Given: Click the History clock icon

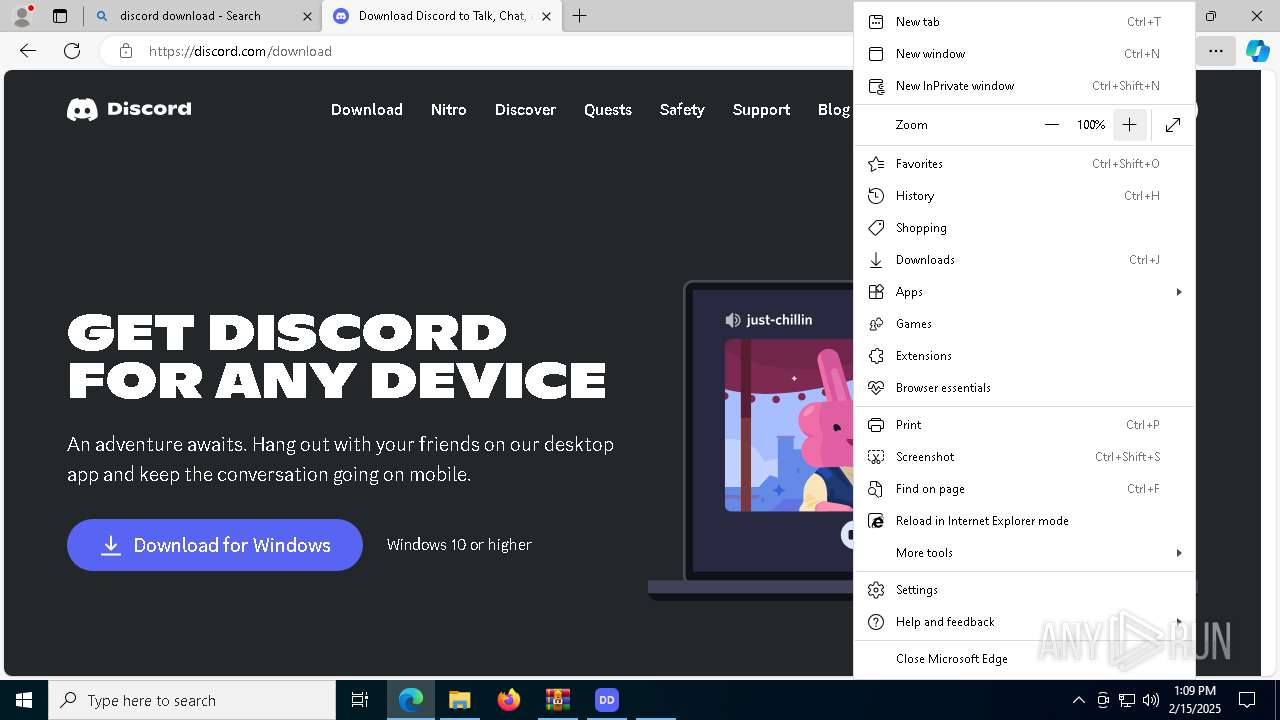Looking at the screenshot, I should pos(876,196).
